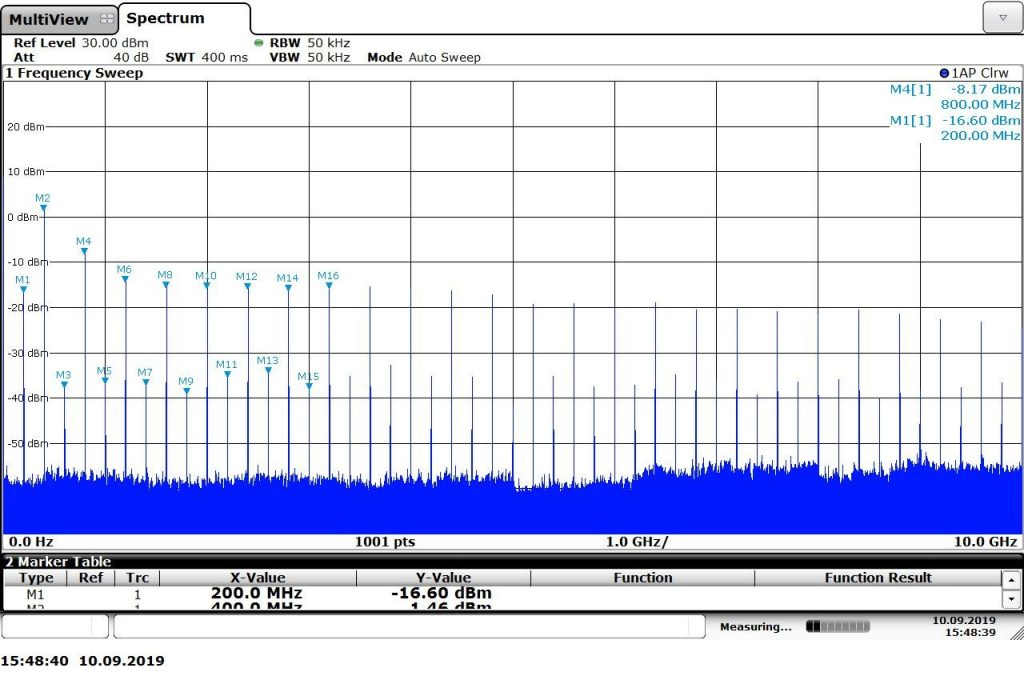This screenshot has height=680, width=1024.
Task: Click the green RBW status indicator dot
Action: [x=259, y=43]
